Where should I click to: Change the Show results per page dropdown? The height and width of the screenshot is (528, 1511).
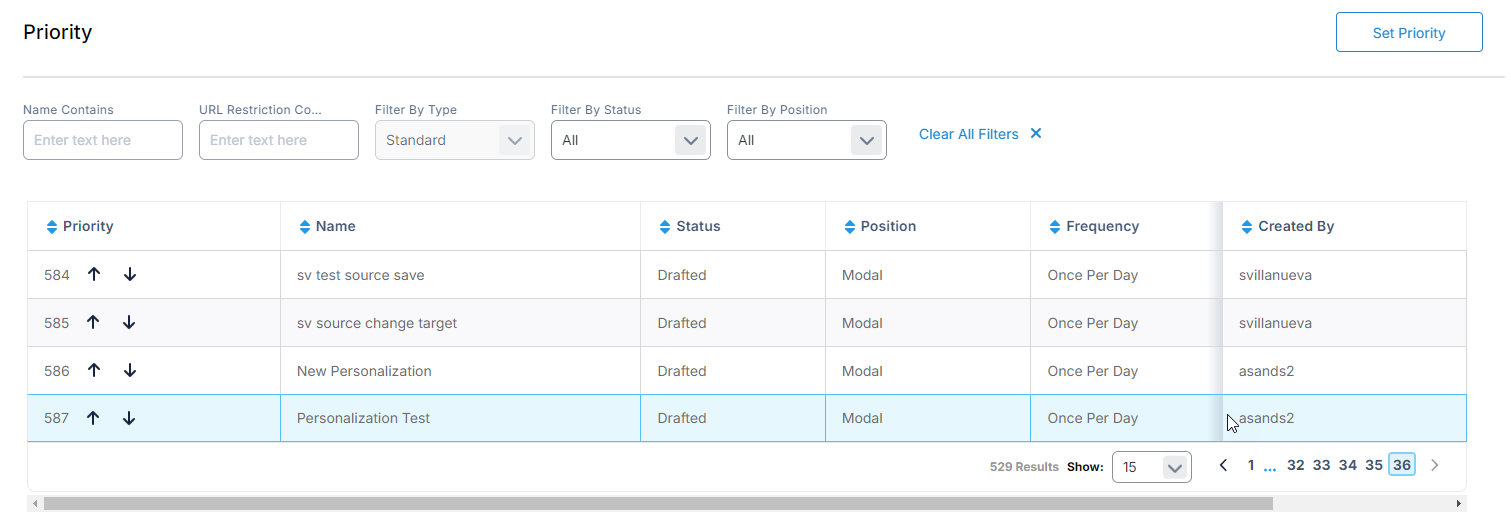point(1151,467)
